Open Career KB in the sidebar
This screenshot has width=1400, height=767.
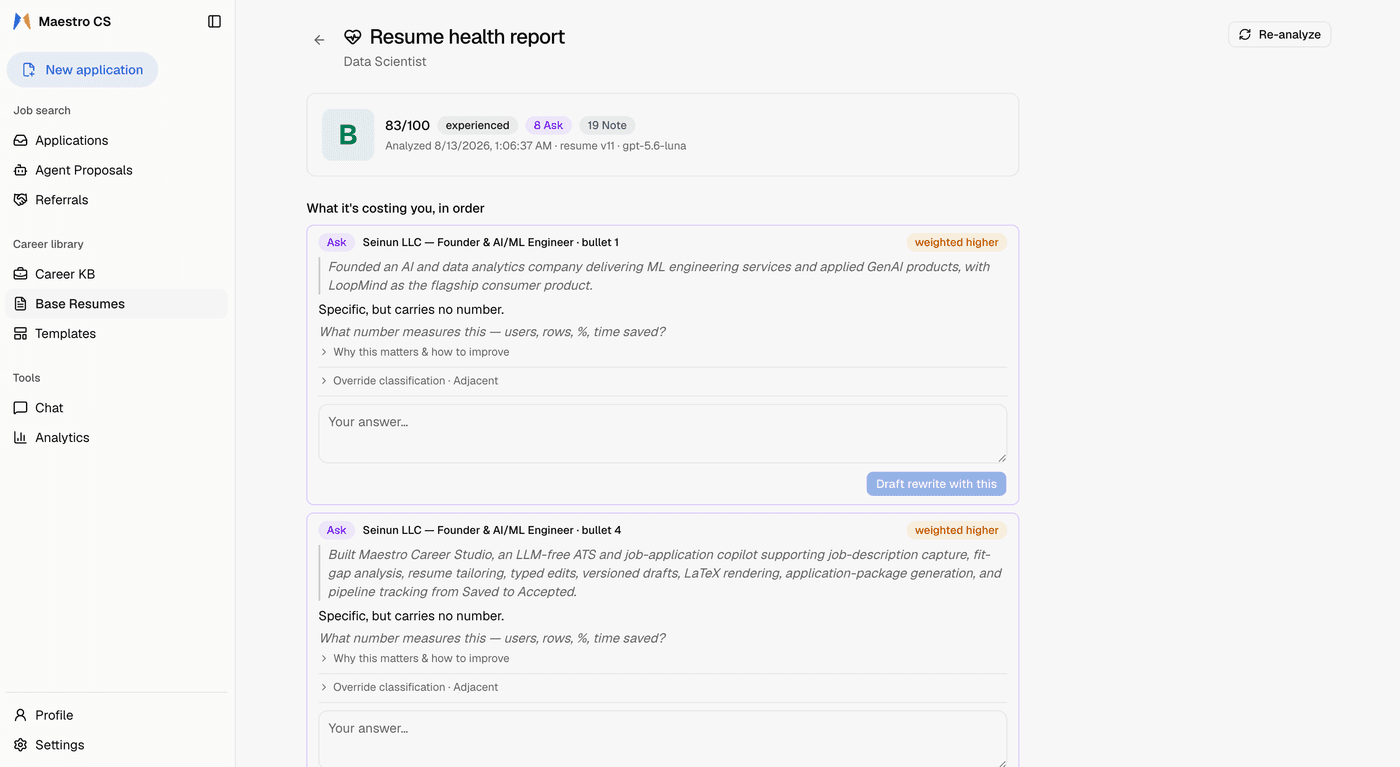[x=117, y=274]
